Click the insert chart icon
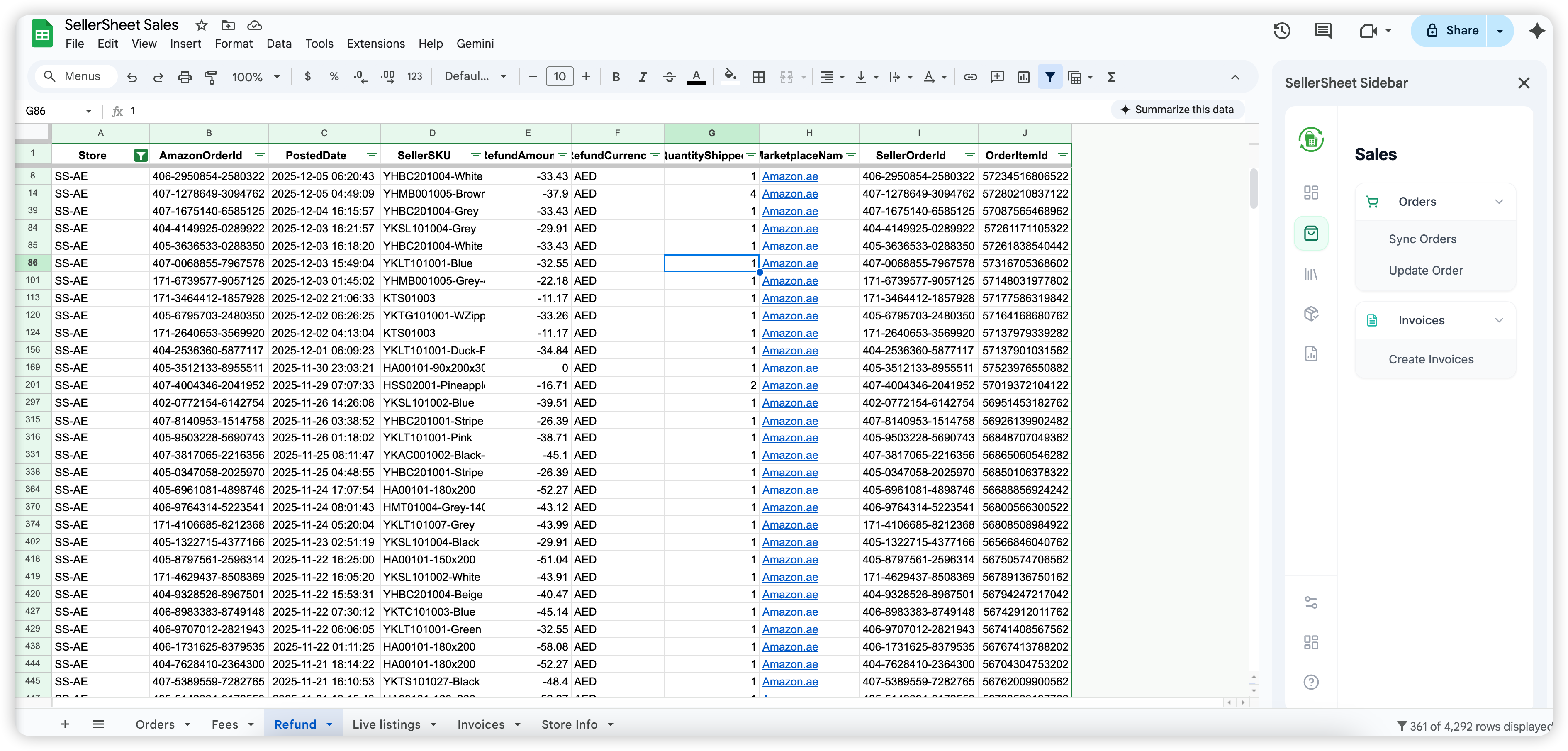 [1024, 77]
